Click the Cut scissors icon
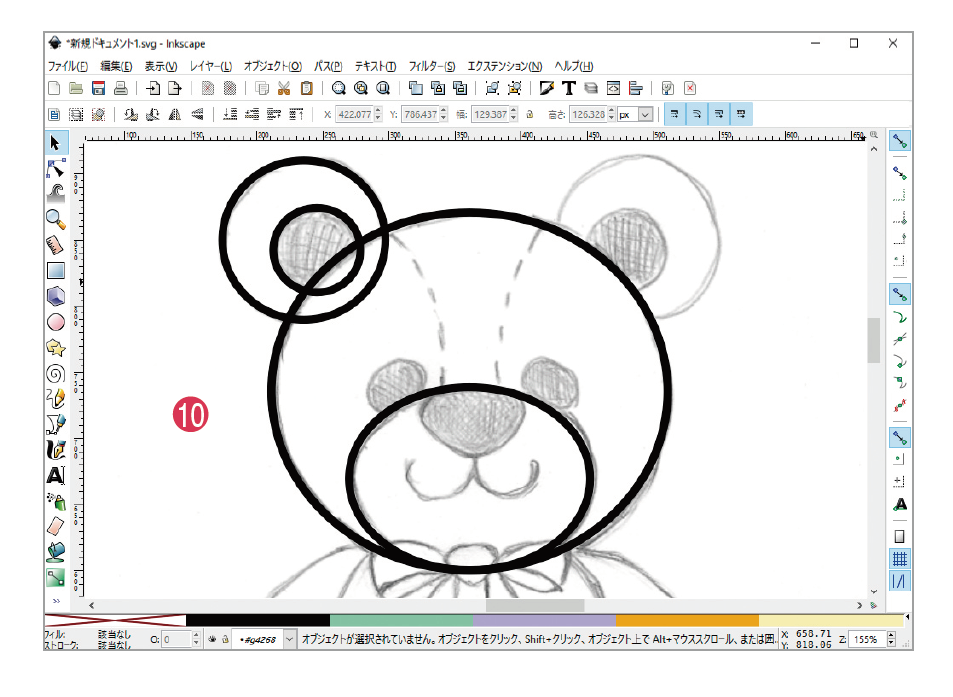The height and width of the screenshot is (697, 953). point(284,88)
